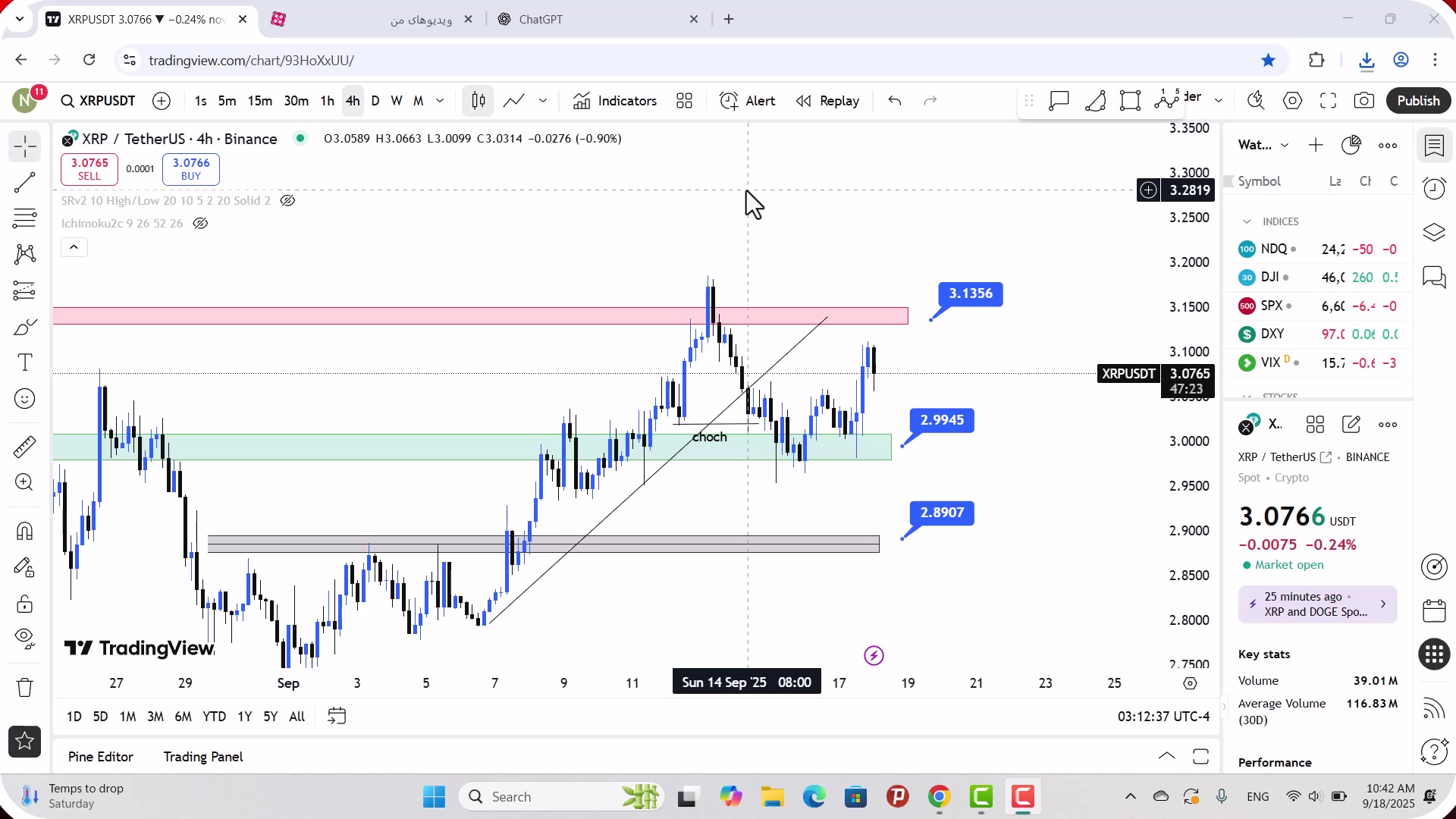Open the emoji and icons tool
1456x819 pixels.
[25, 399]
